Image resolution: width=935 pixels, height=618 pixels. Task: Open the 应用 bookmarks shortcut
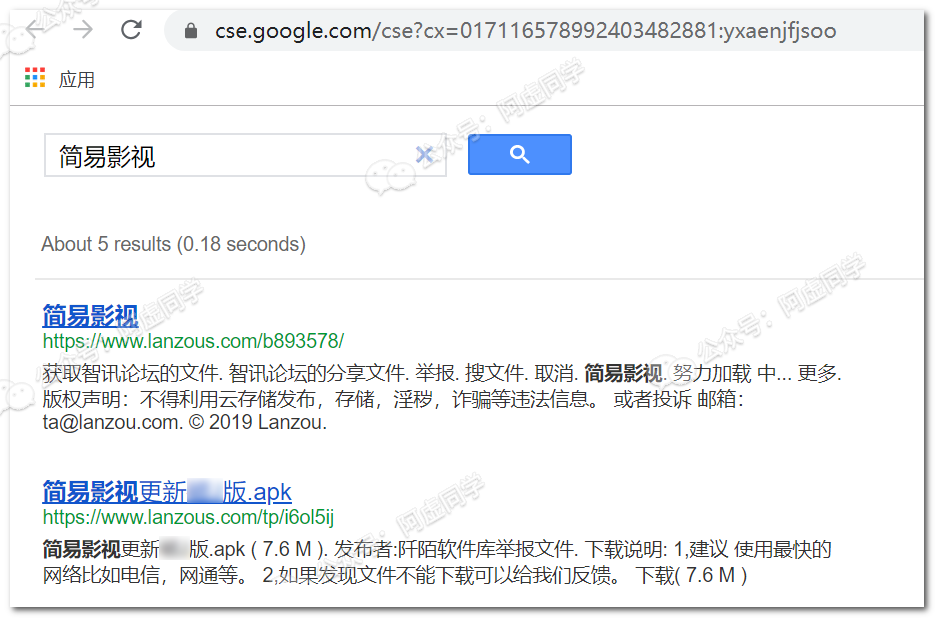click(76, 79)
